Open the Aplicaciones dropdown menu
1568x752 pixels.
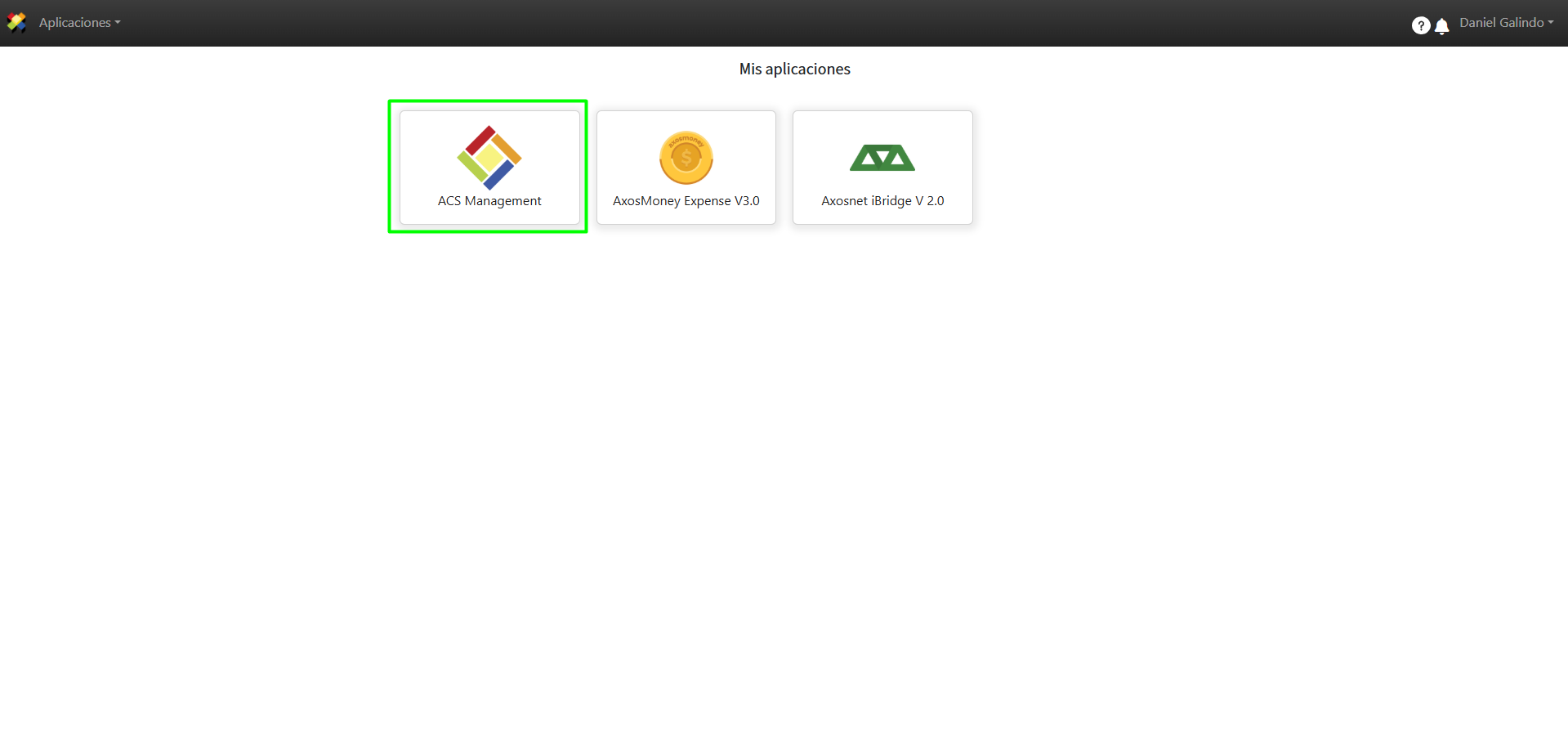(x=79, y=23)
